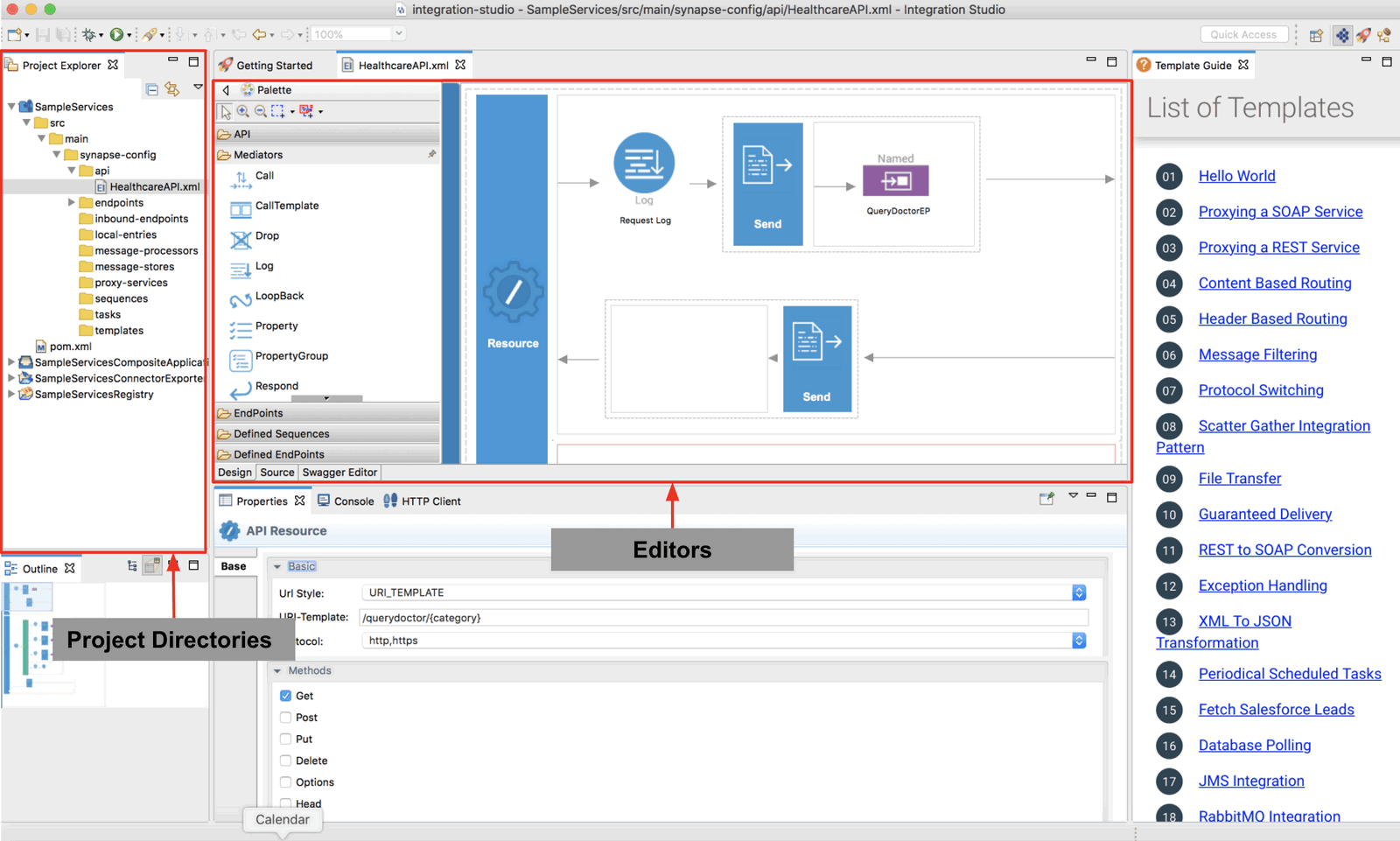Viewport: 1400px width, 841px height.
Task: Collapse the SampleServices project tree node
Action: click(x=11, y=107)
